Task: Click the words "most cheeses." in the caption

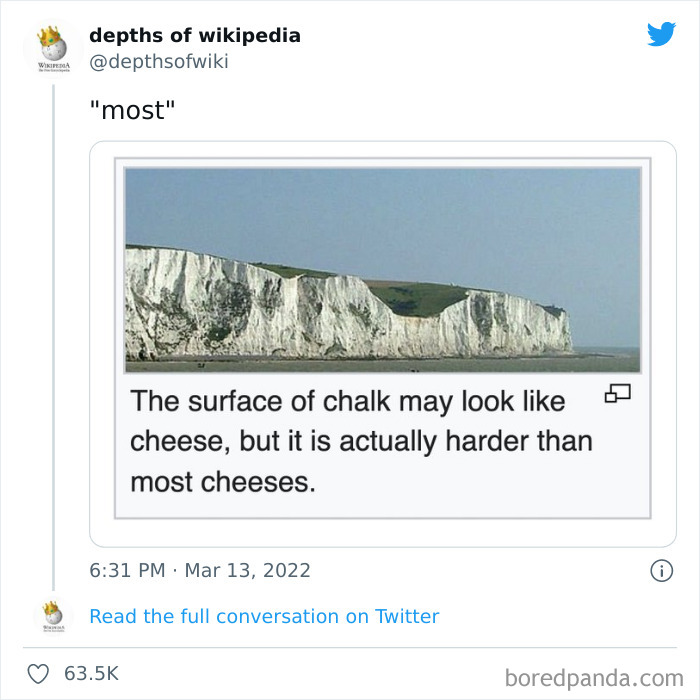Action: click(223, 482)
